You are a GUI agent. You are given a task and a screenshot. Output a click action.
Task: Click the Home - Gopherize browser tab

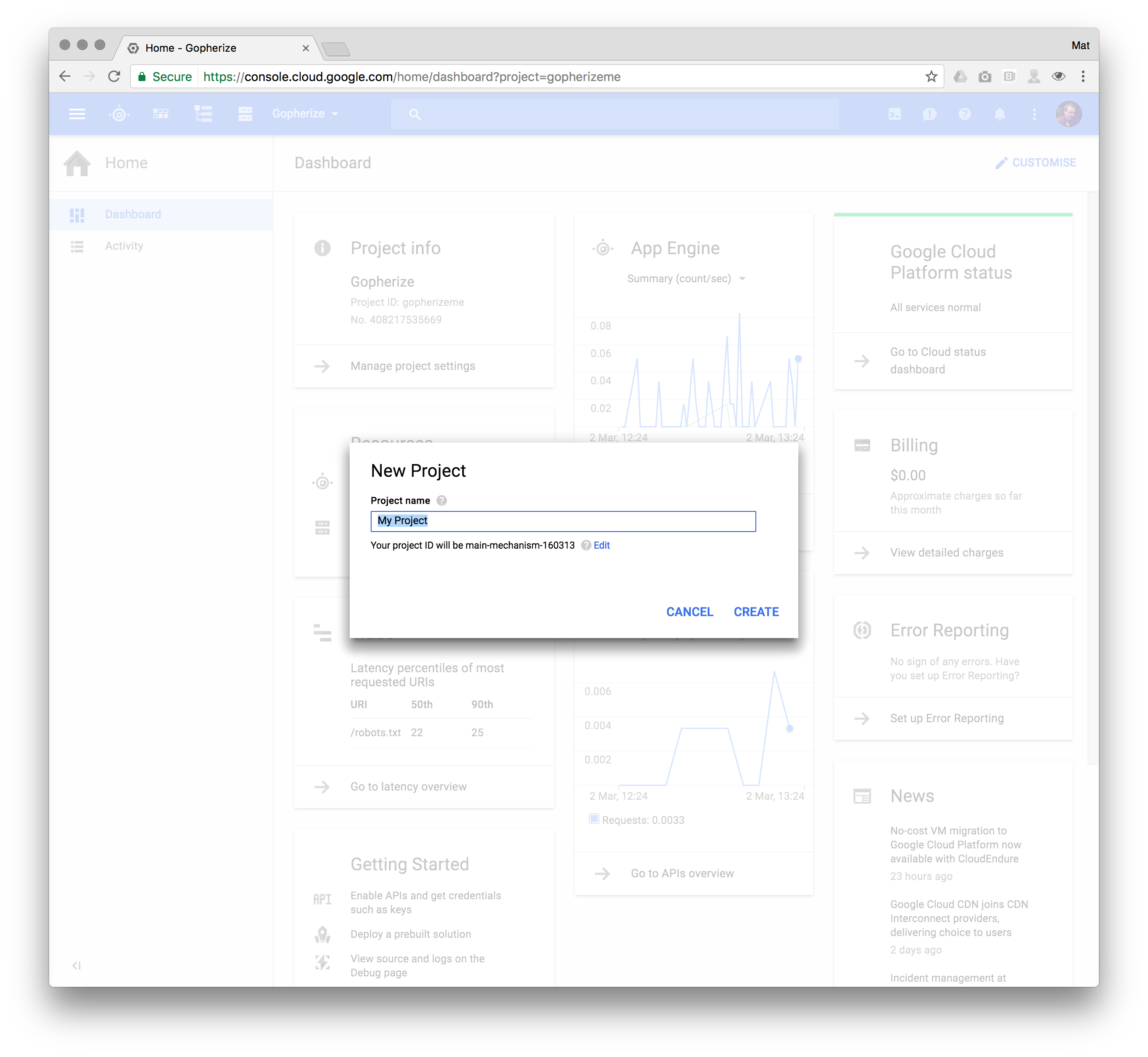tap(217, 48)
